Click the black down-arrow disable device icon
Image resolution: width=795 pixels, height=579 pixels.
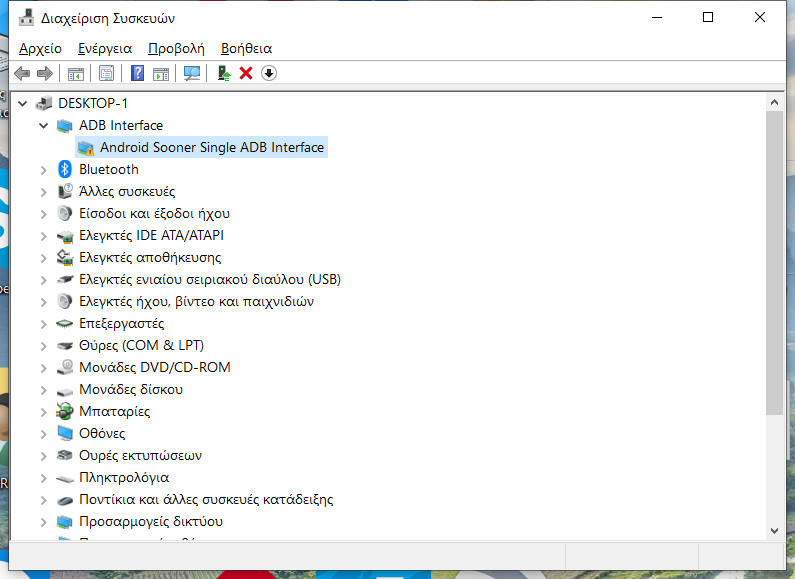(x=269, y=73)
